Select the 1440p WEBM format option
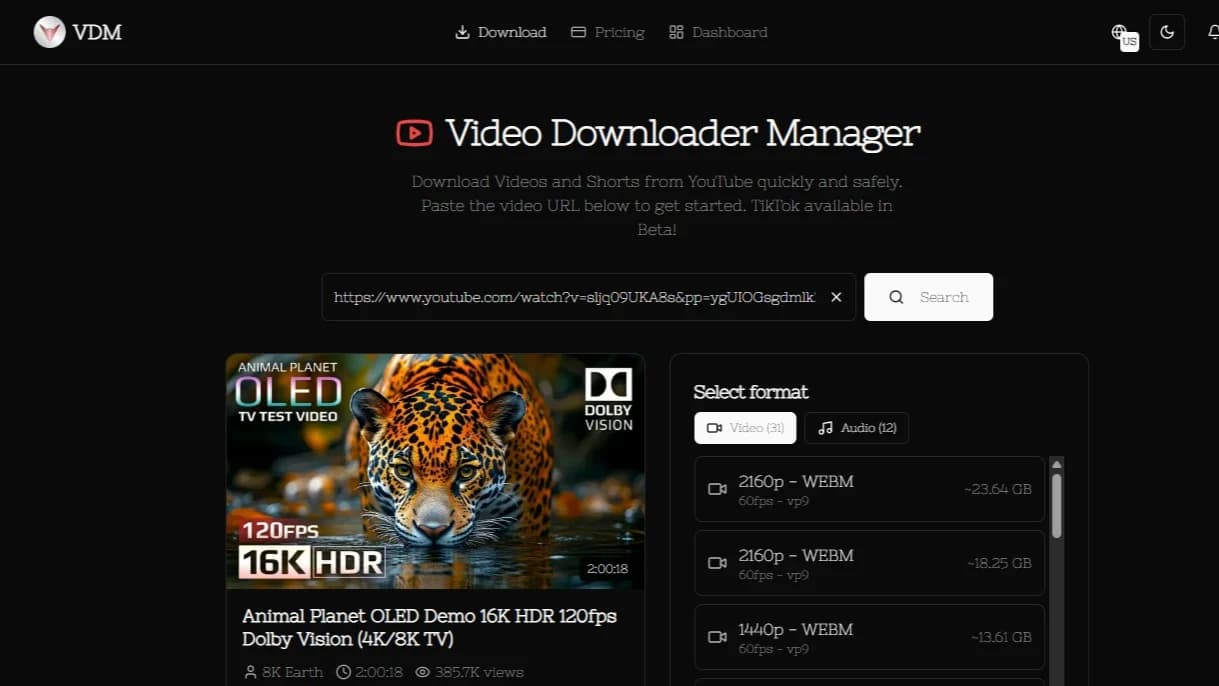 click(868, 637)
